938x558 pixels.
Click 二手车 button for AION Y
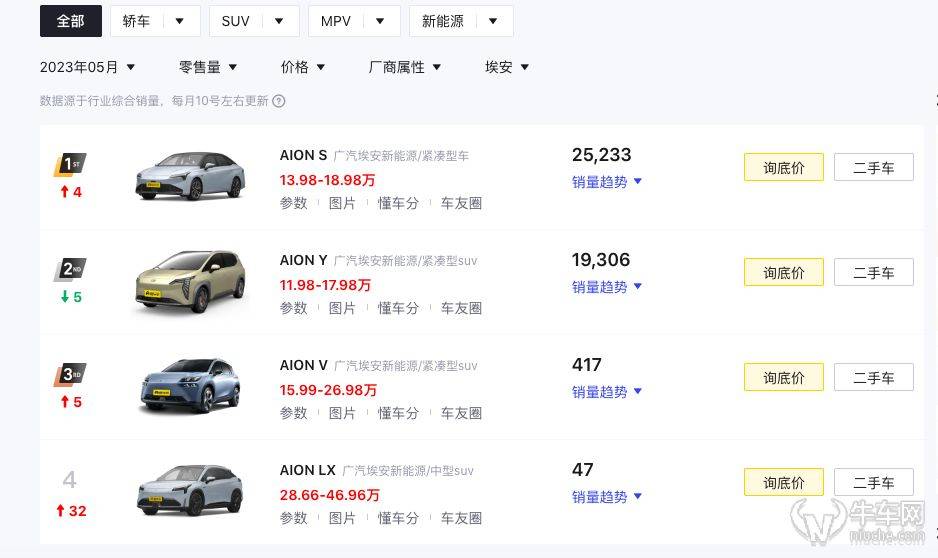[x=873, y=273]
